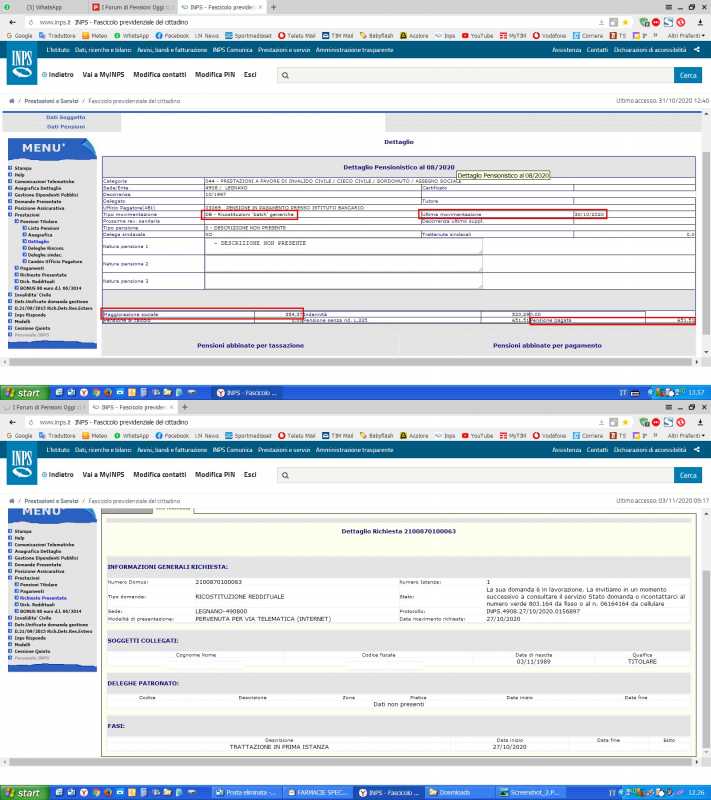Select Deleghe sindac. in the menu tree
Viewport: 711px width, 800px height.
(x=45, y=254)
